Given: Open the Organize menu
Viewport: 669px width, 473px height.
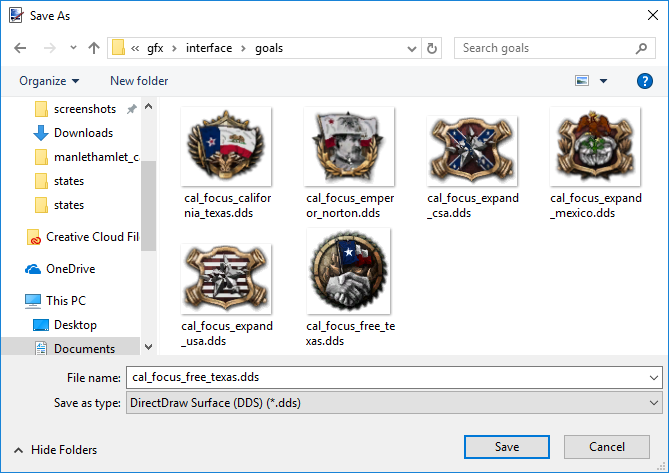Looking at the screenshot, I should pyautogui.click(x=49, y=81).
